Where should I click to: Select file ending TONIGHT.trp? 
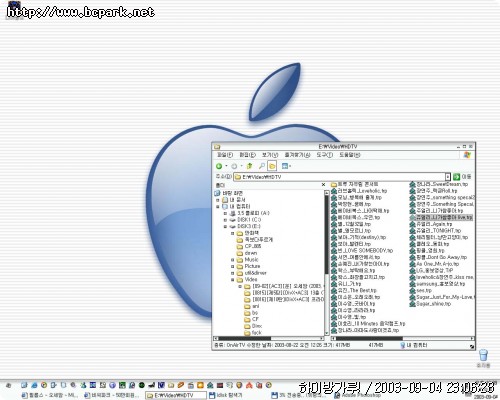pyautogui.click(x=435, y=231)
